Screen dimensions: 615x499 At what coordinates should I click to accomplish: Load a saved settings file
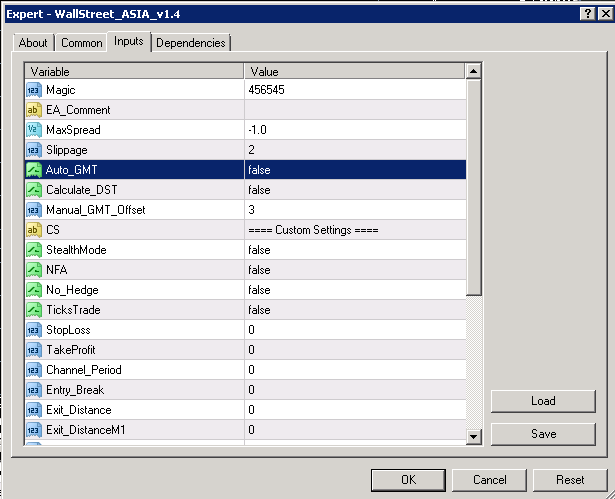click(x=543, y=401)
